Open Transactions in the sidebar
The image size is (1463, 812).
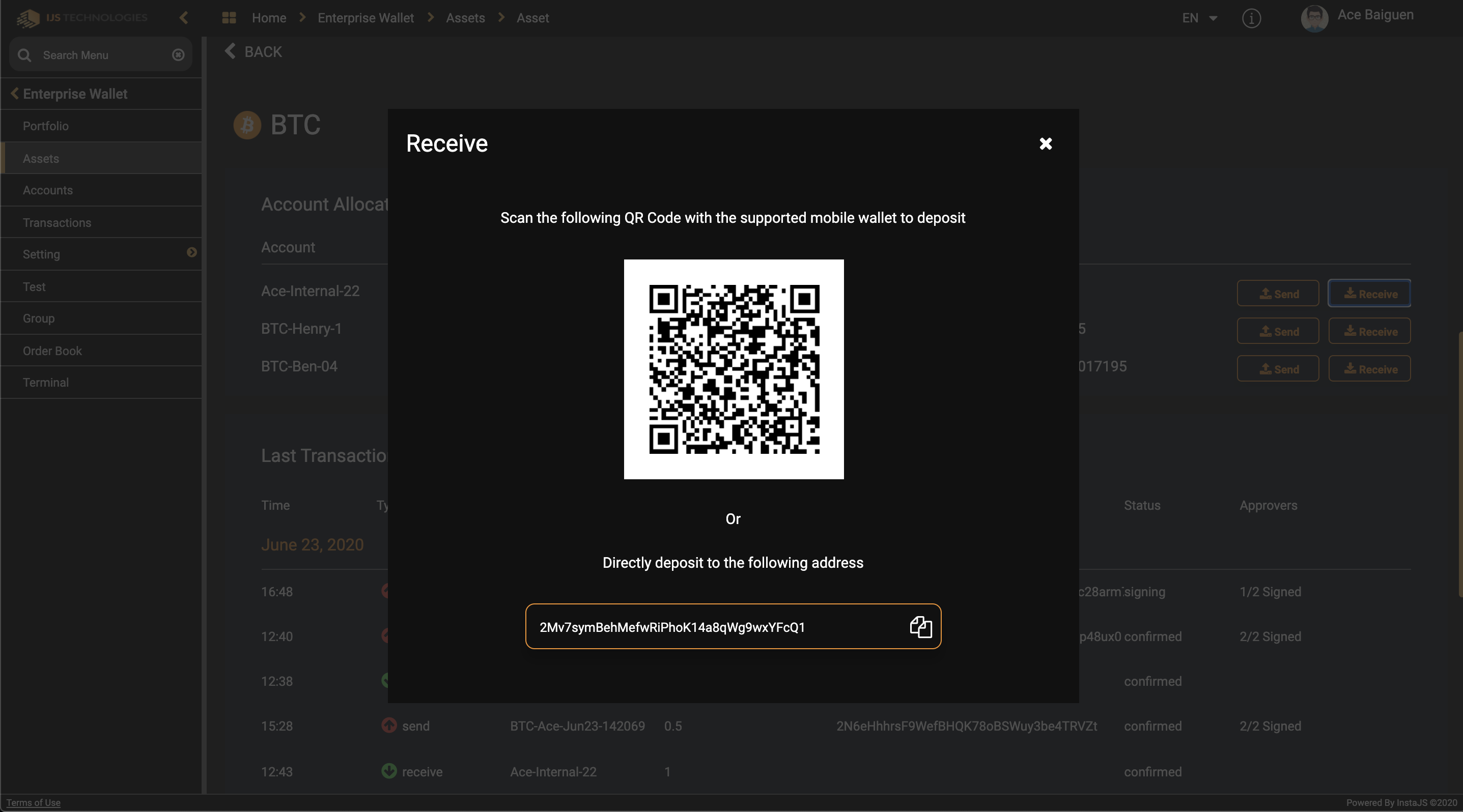point(57,222)
